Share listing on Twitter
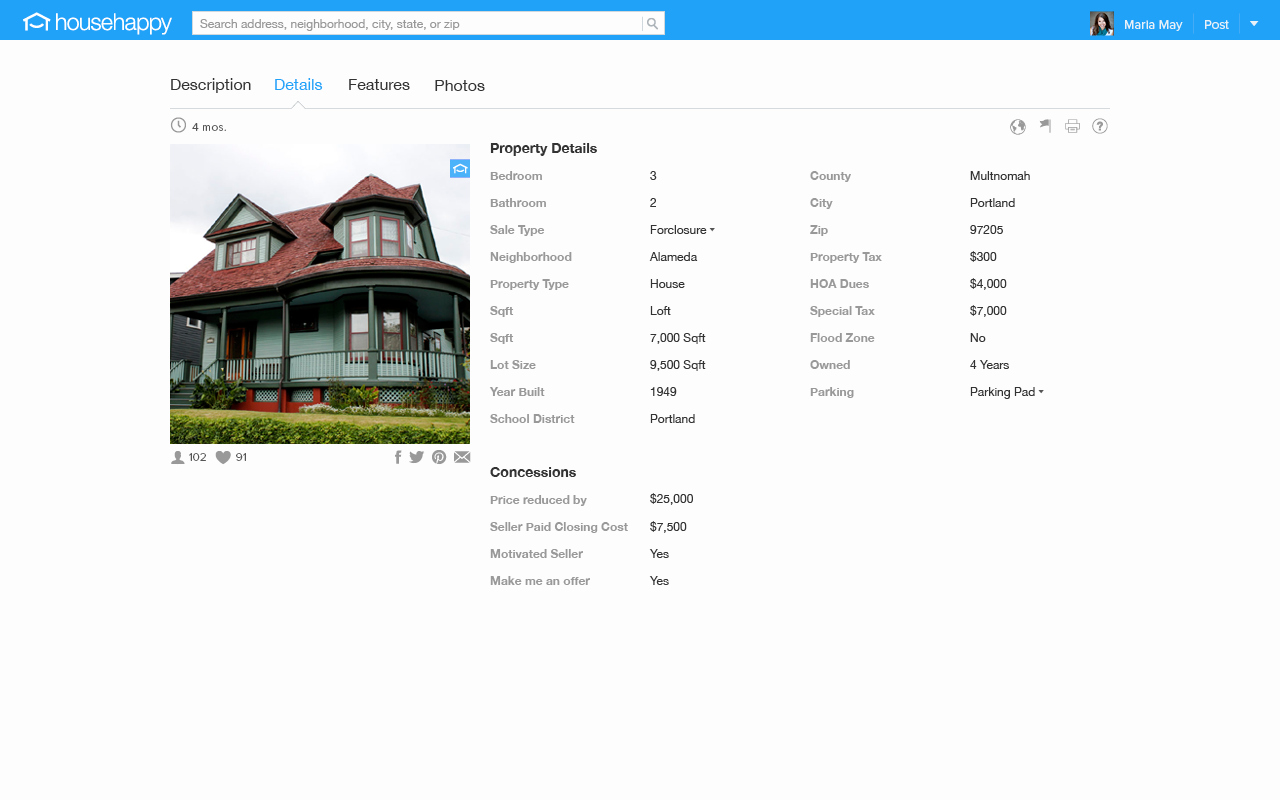Viewport: 1280px width, 800px height. pos(417,457)
